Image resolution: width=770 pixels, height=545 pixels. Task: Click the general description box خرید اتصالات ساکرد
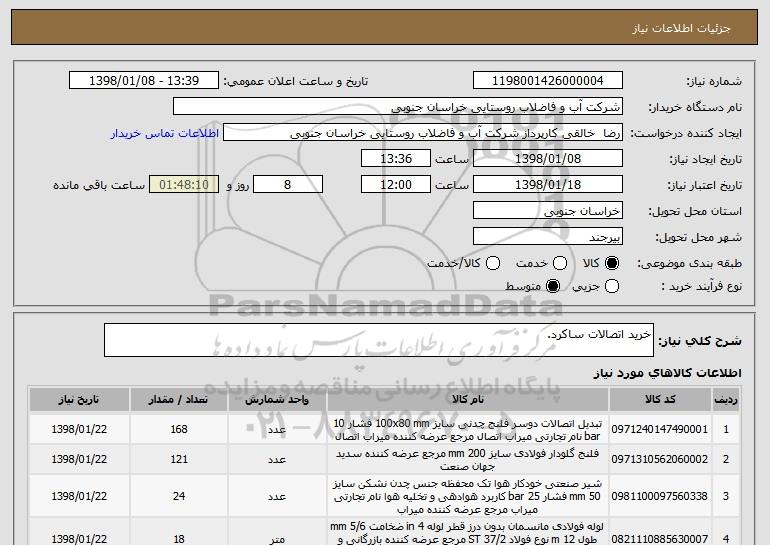pos(379,340)
